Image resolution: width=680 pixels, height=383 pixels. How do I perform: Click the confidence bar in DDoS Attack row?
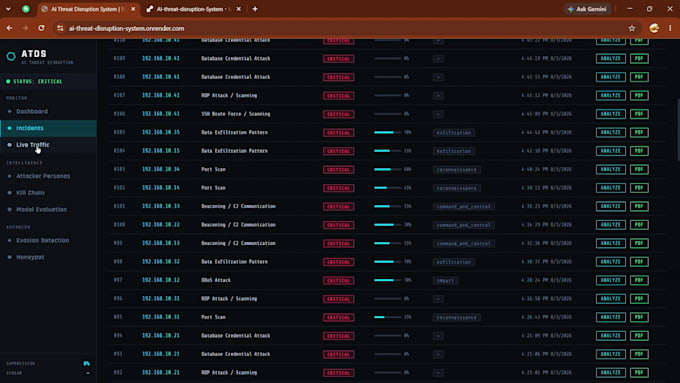388,280
